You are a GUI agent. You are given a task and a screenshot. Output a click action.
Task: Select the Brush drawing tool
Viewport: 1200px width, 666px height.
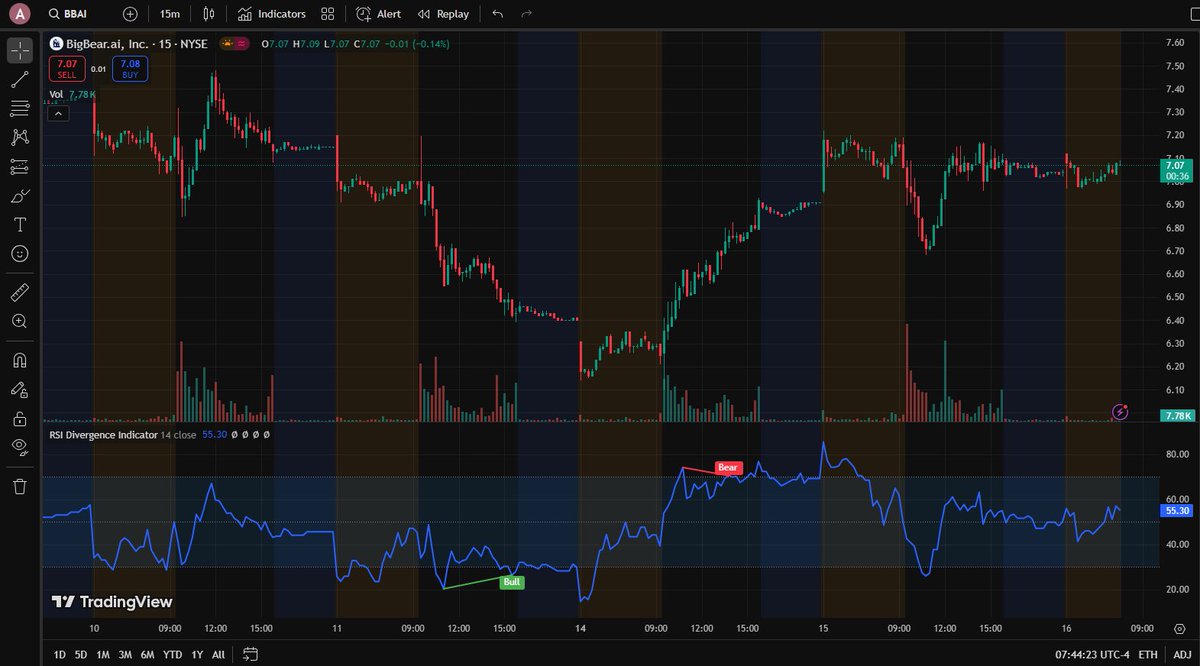click(x=20, y=195)
